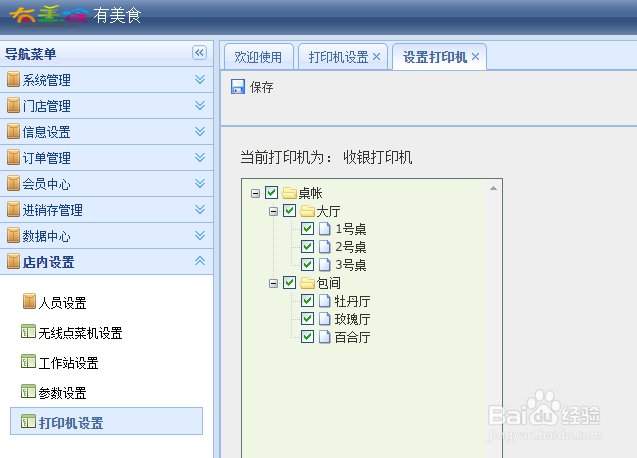Screen dimensions: 637x458
Task: Expand 进销存管理 section with chevron
Action: (199, 209)
